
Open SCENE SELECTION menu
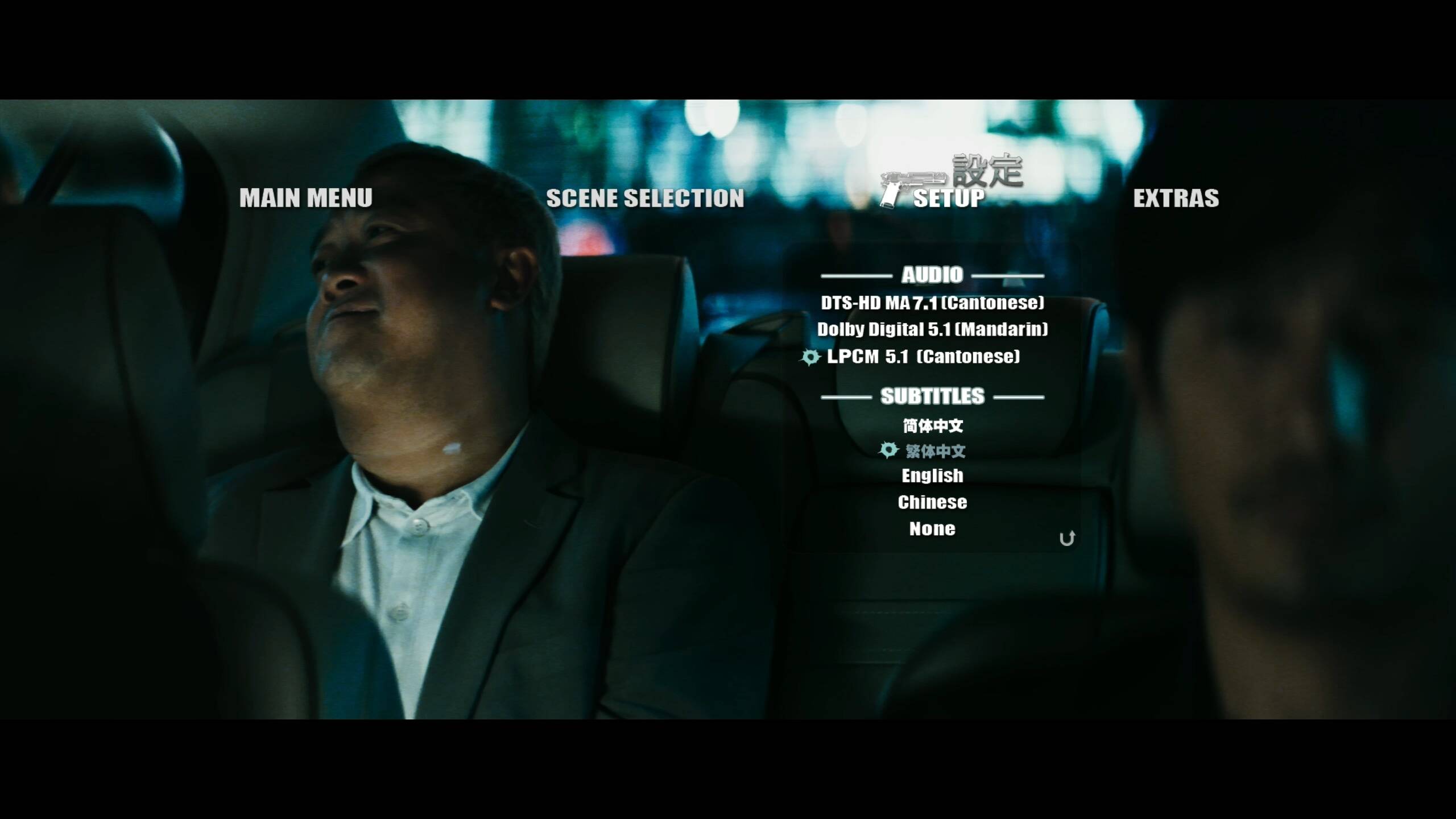pos(645,198)
